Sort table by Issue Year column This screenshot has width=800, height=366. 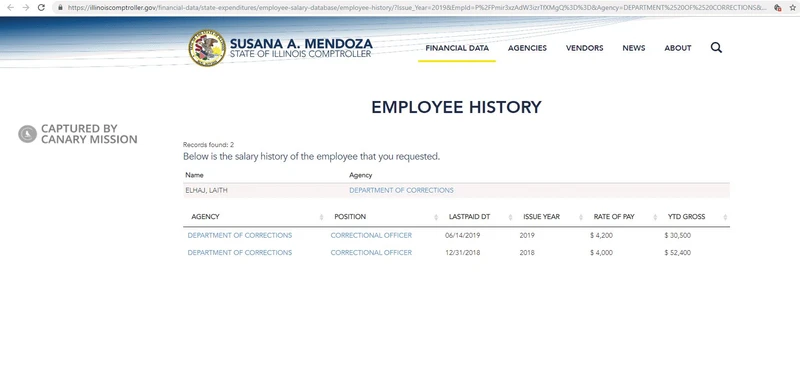tap(541, 216)
